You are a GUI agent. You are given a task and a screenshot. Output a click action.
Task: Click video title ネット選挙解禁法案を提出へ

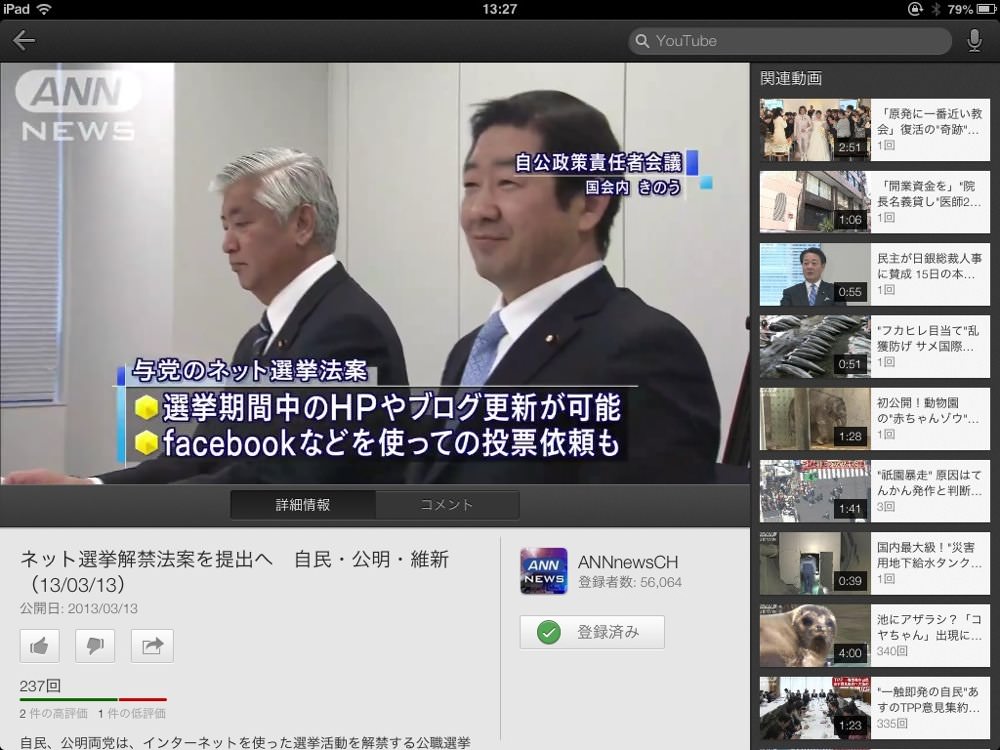(x=235, y=571)
